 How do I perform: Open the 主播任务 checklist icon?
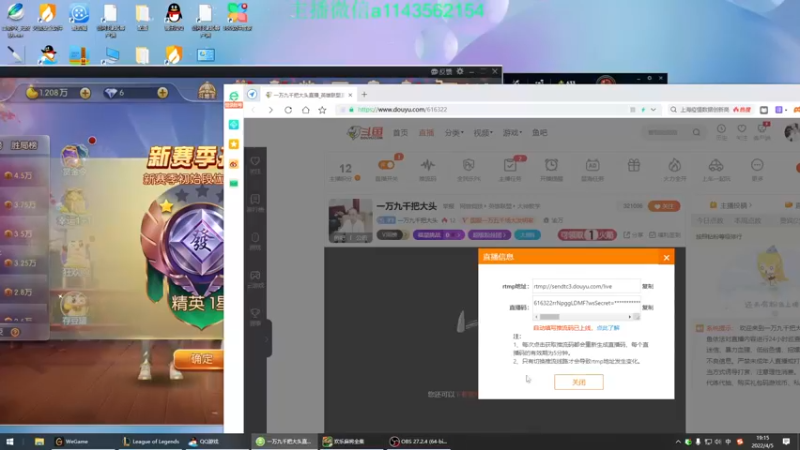pos(510,165)
